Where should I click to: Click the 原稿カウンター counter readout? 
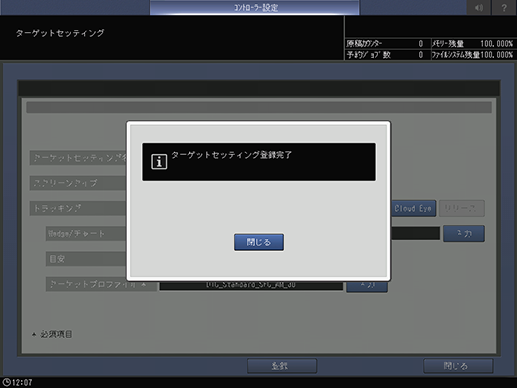[x=387, y=44]
